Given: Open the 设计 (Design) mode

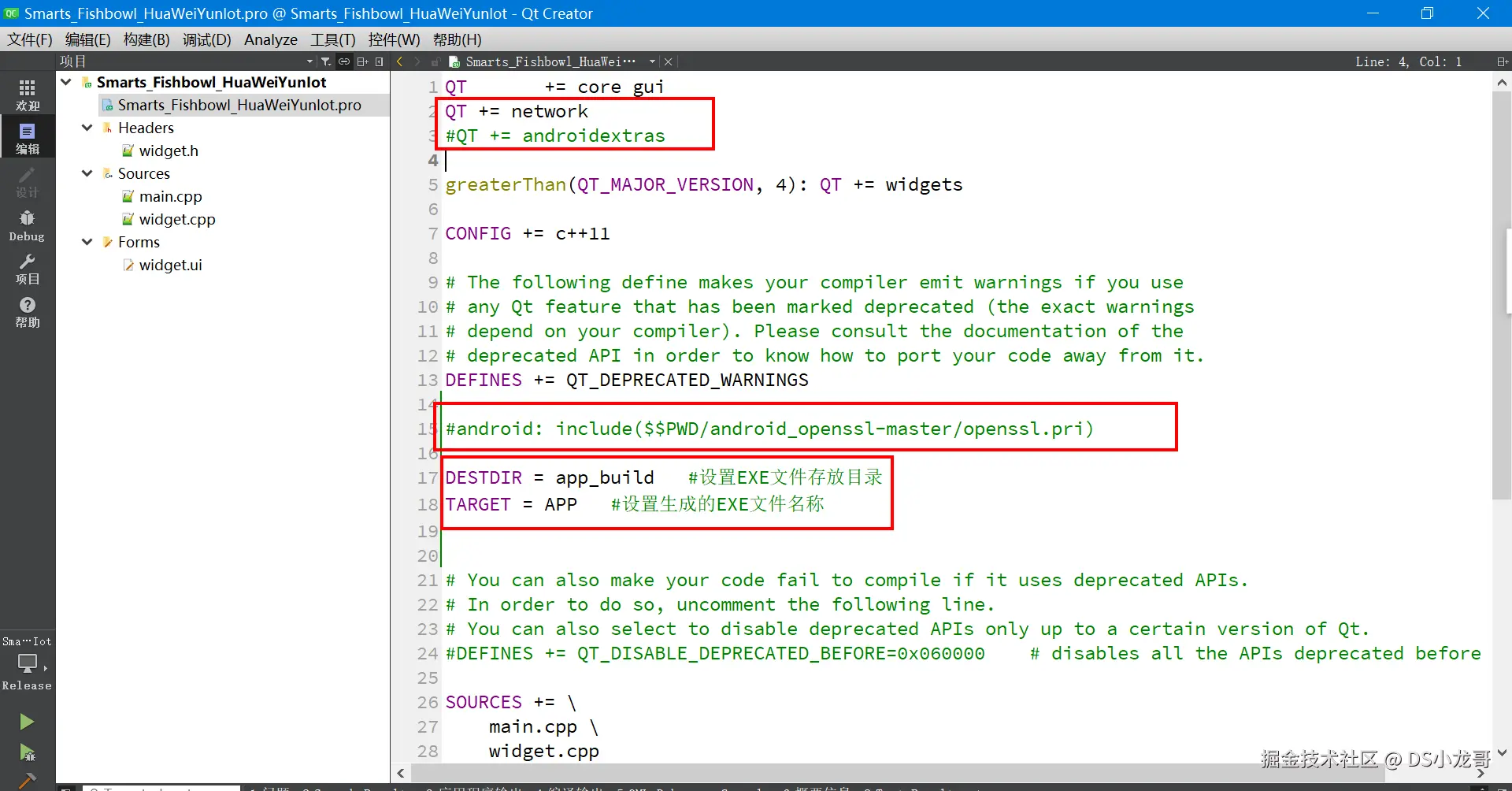Looking at the screenshot, I should 28,182.
